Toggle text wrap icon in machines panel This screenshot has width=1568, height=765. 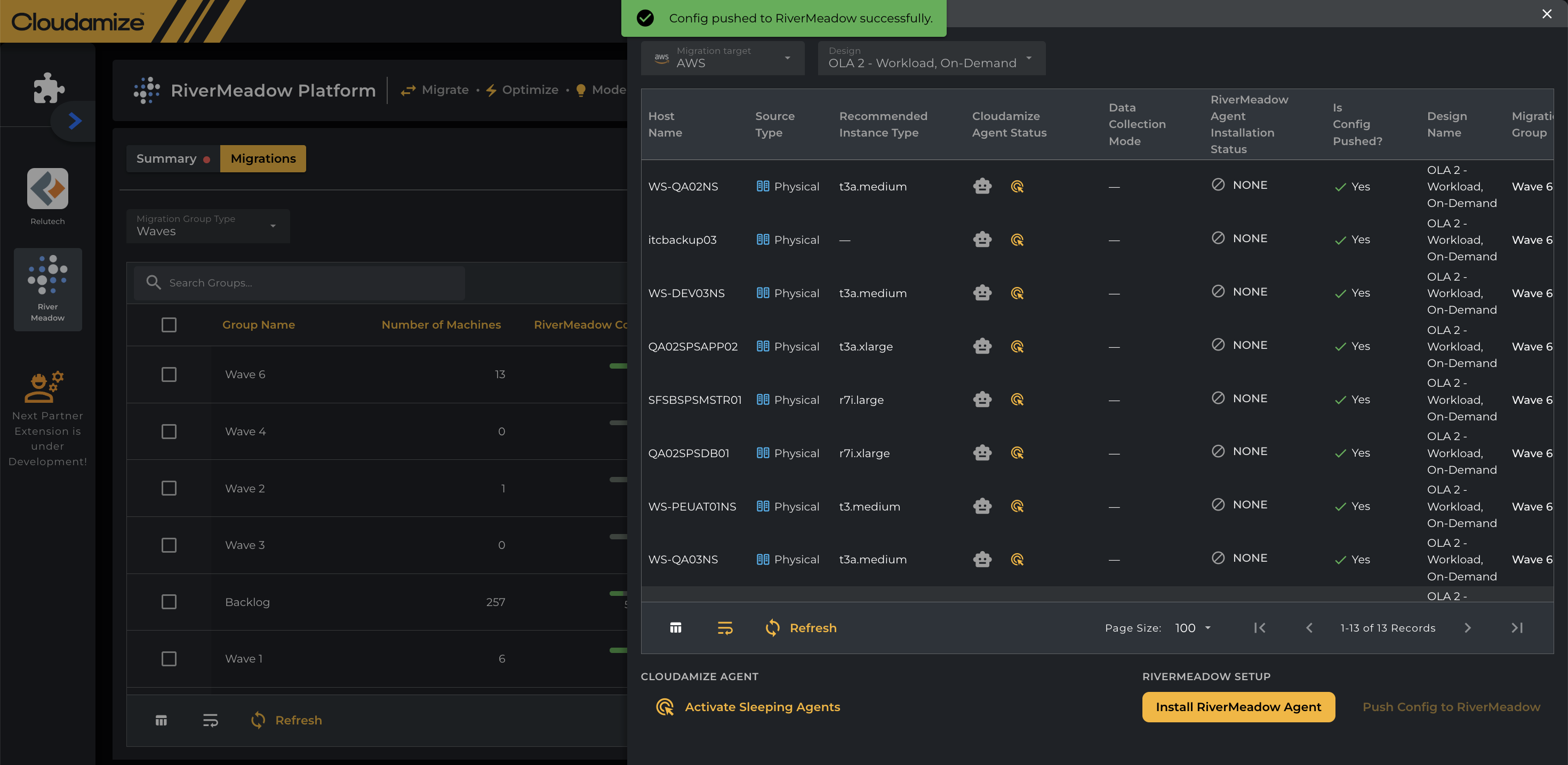coord(725,628)
